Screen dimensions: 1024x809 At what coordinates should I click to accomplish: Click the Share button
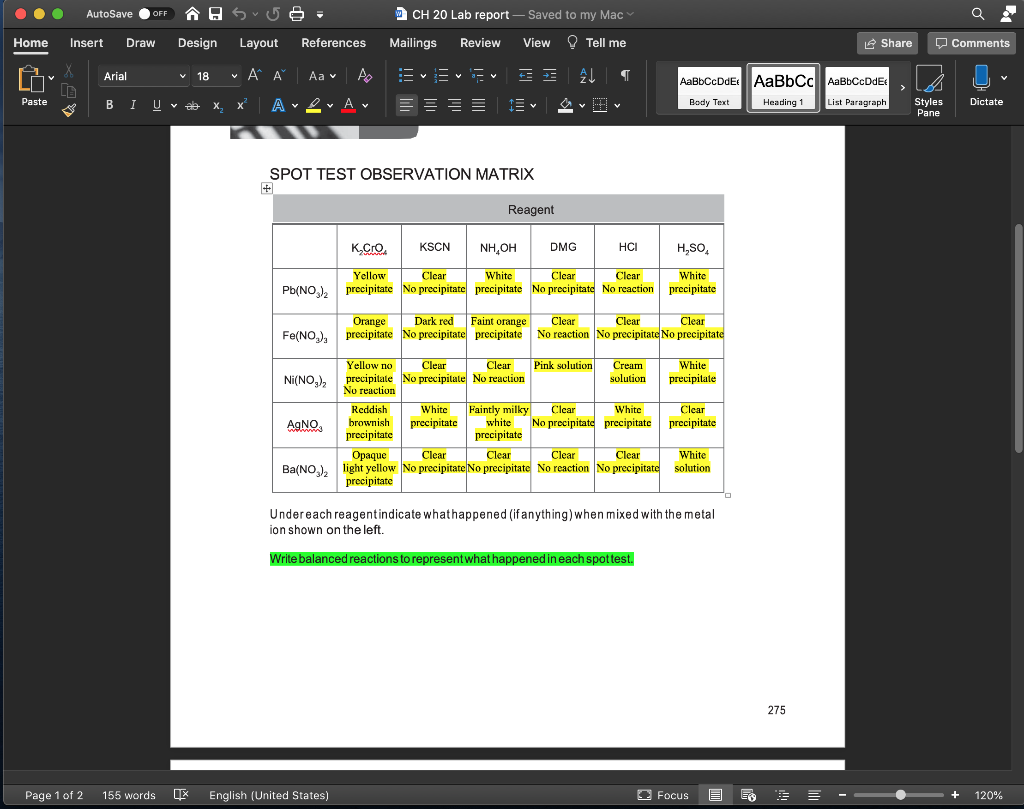click(888, 43)
